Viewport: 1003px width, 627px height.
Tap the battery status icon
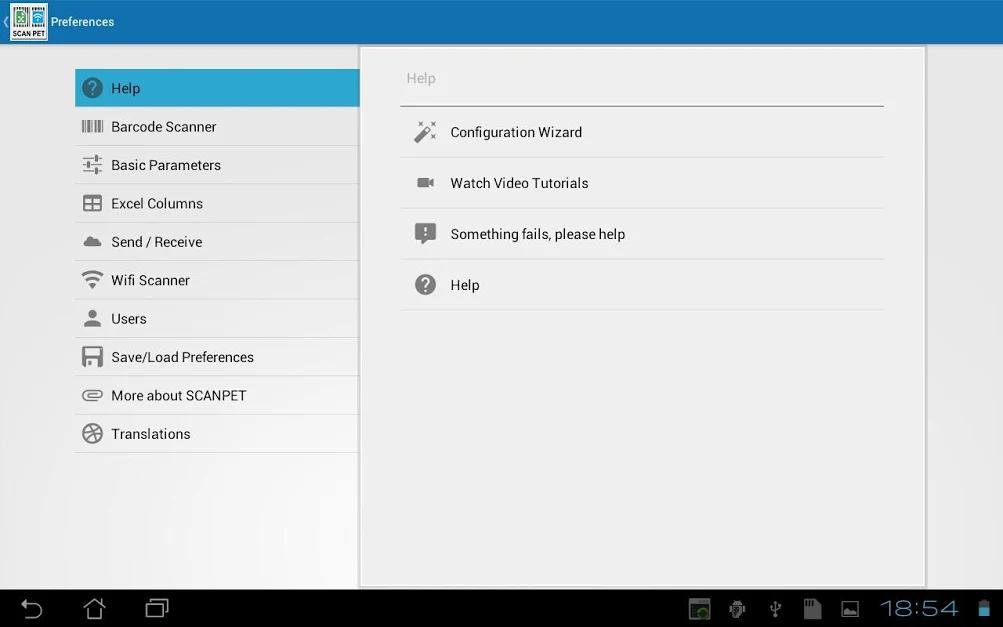(984, 608)
